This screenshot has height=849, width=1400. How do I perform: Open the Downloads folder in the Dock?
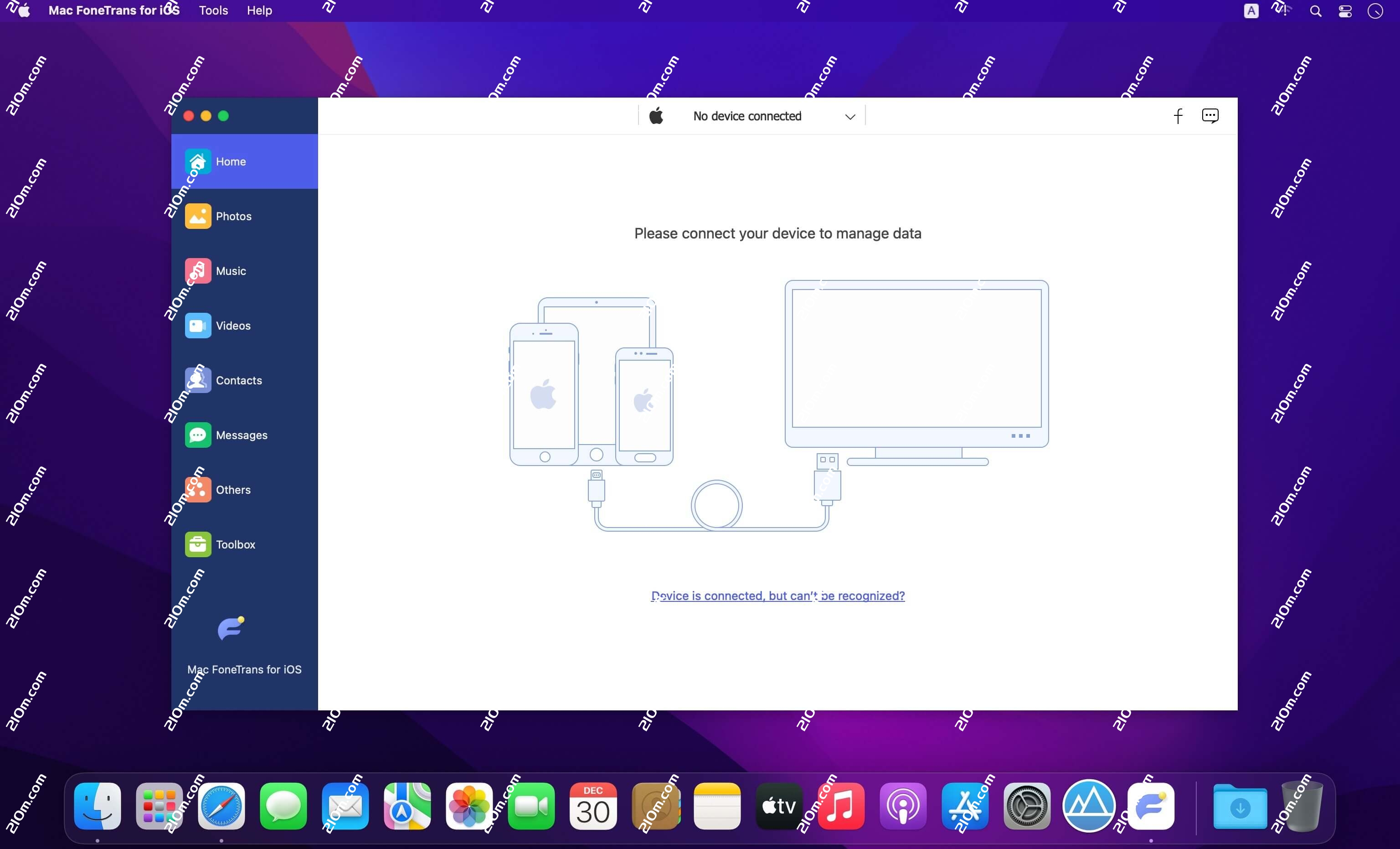1240,806
